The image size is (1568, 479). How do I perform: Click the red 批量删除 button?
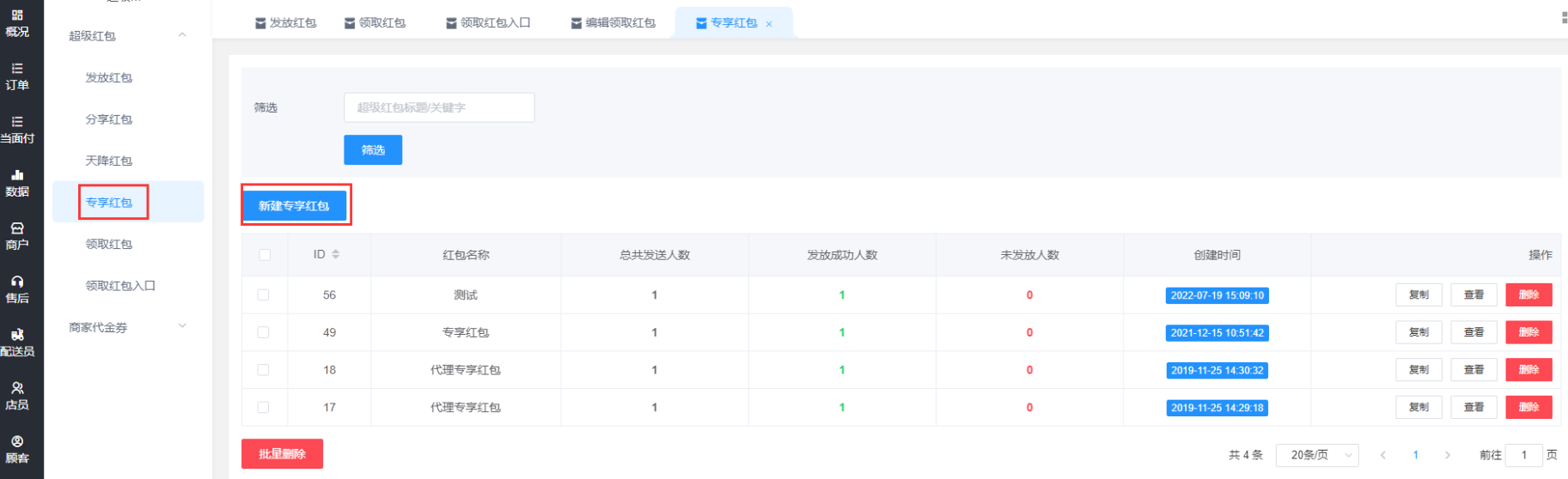coord(282,454)
